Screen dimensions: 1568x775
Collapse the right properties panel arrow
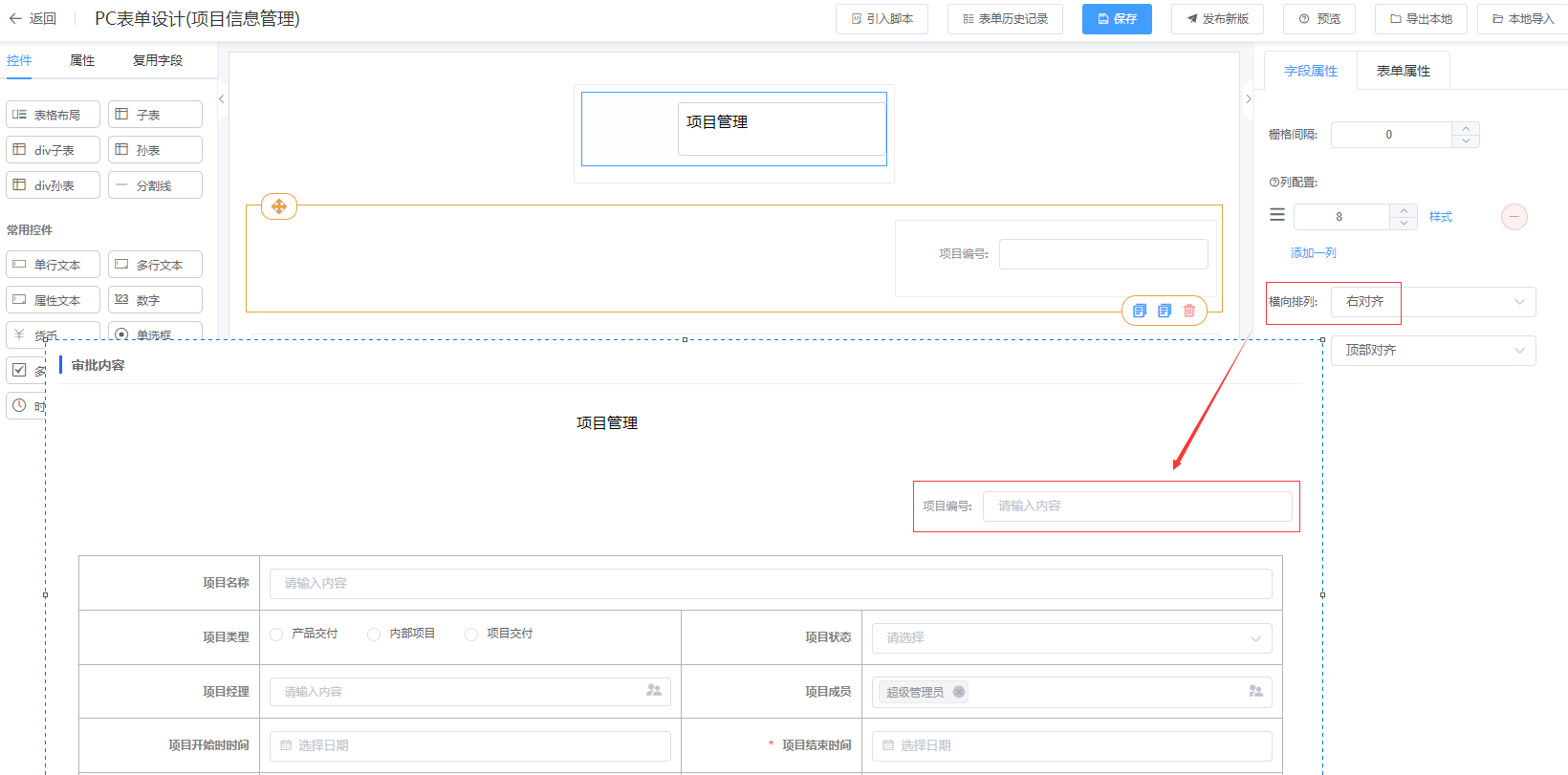pos(1248,99)
